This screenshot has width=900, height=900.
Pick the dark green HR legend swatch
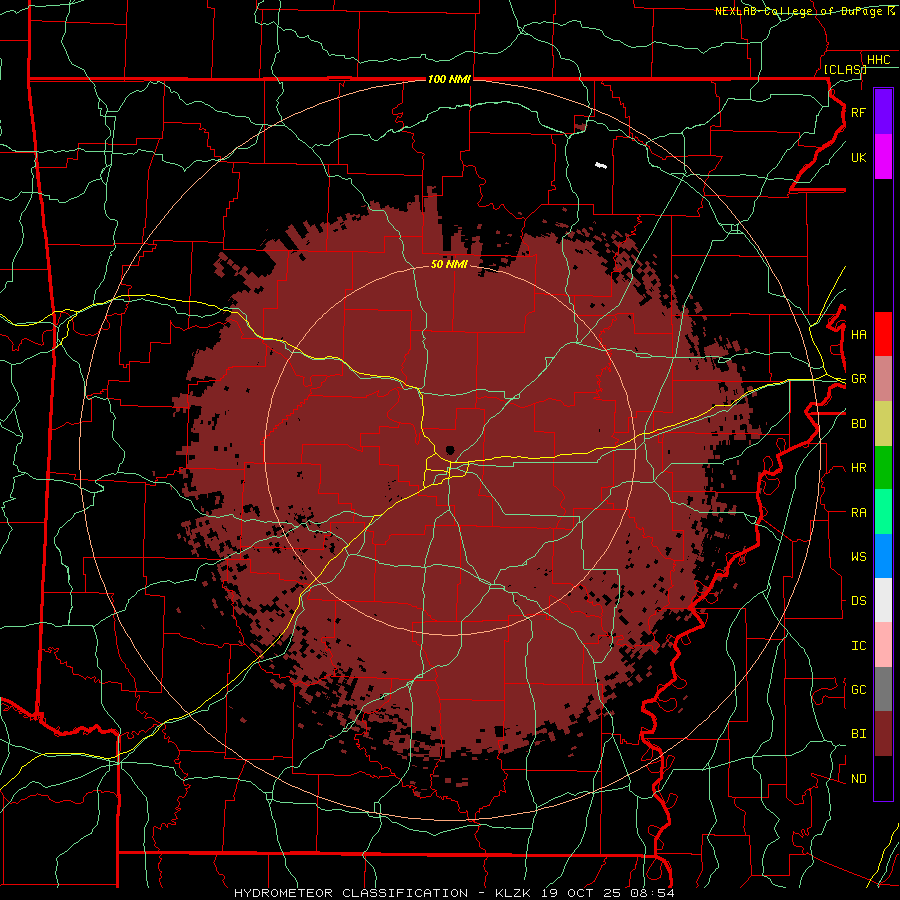(883, 467)
